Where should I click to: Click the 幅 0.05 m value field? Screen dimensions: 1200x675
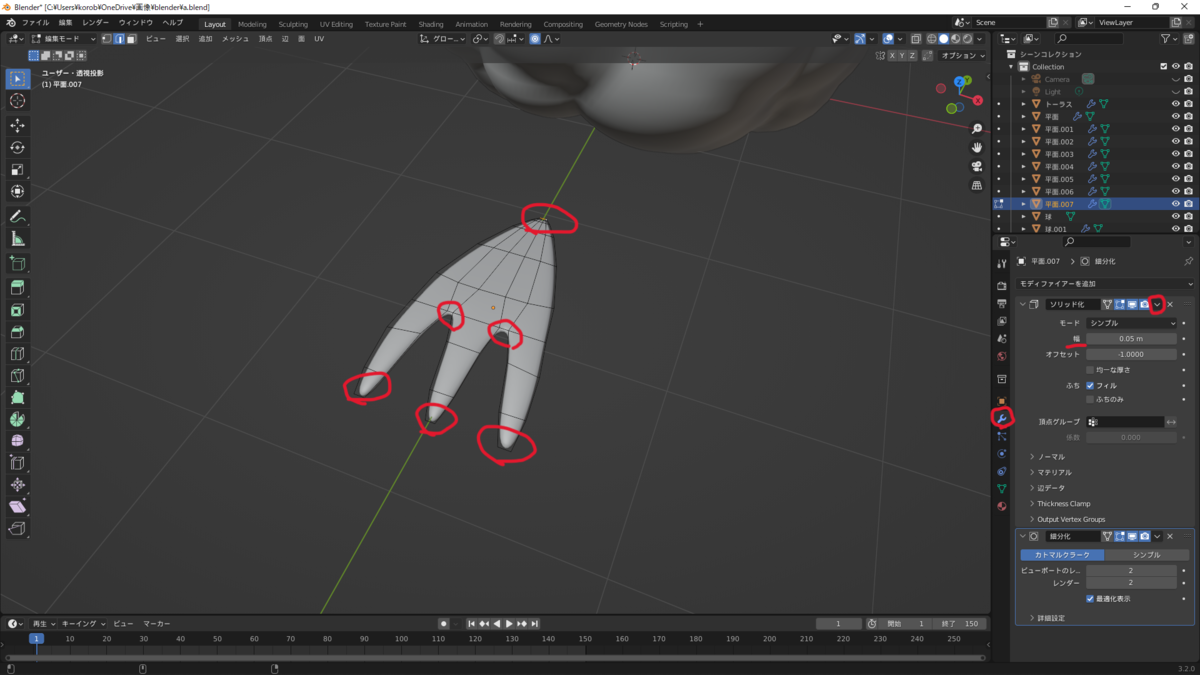point(1131,338)
